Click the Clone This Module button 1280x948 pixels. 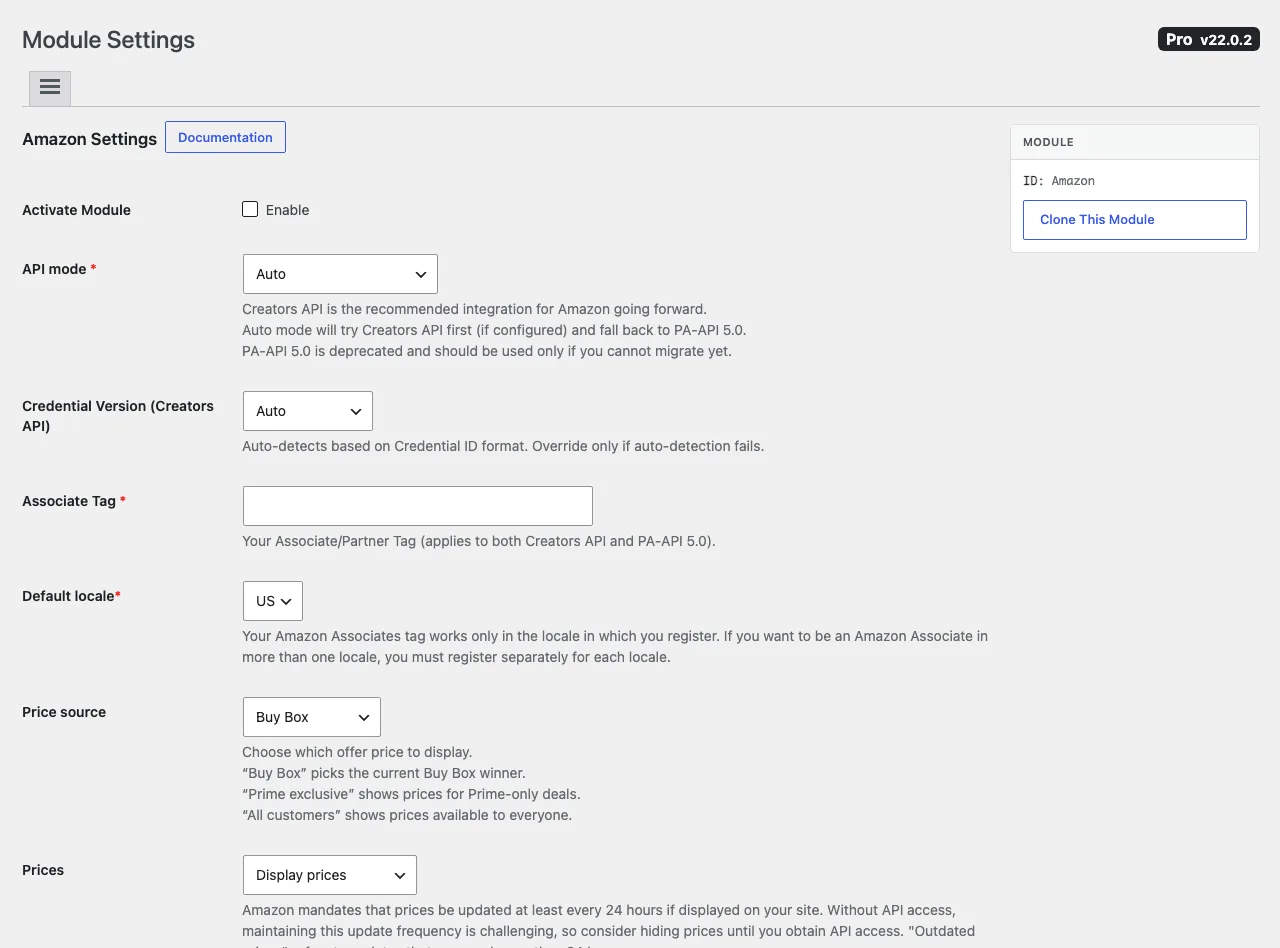click(x=1135, y=220)
